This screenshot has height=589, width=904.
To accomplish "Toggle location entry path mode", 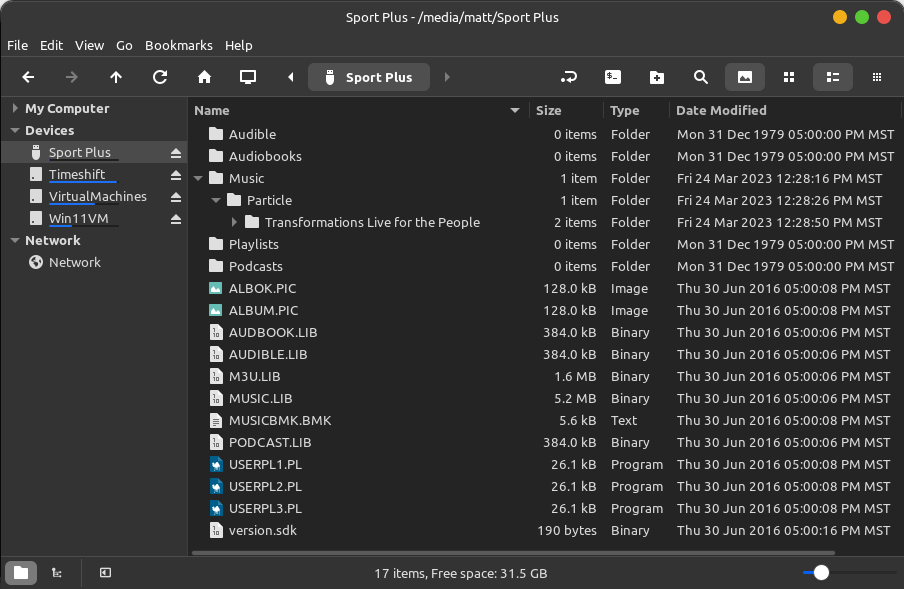I will point(569,77).
